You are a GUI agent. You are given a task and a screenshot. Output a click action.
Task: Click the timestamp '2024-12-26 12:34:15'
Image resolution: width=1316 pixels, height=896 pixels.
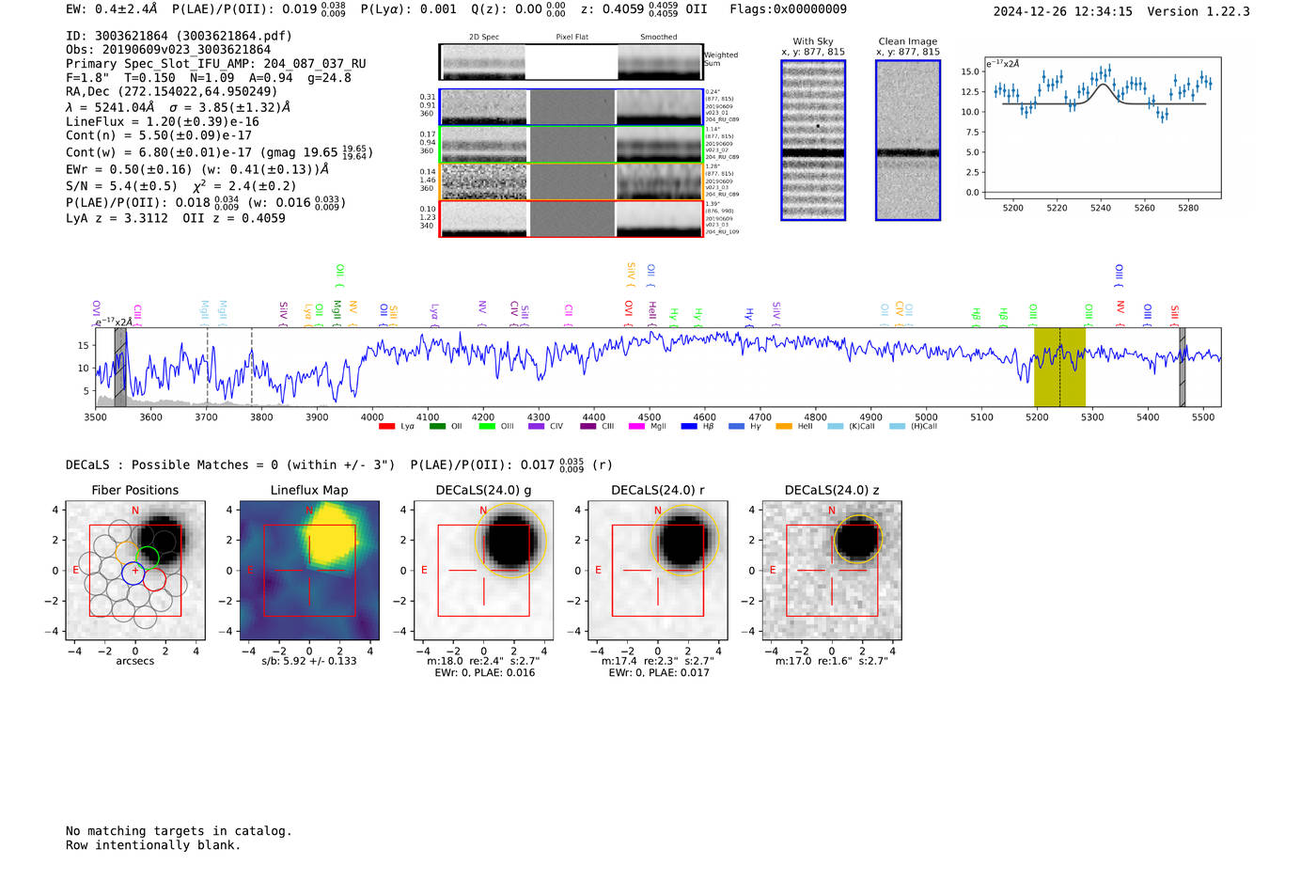click(1063, 11)
